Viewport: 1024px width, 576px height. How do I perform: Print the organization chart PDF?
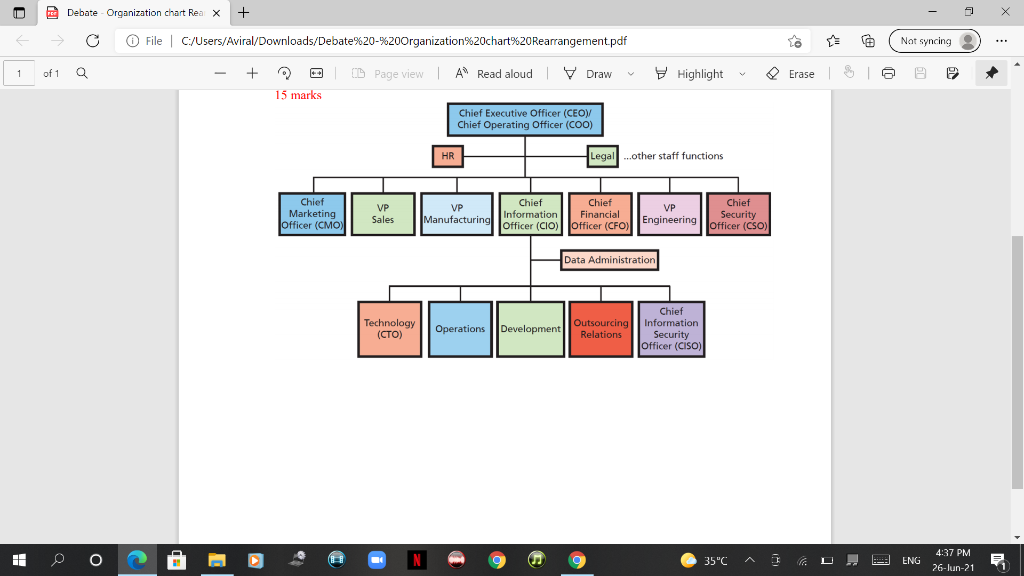click(x=889, y=72)
